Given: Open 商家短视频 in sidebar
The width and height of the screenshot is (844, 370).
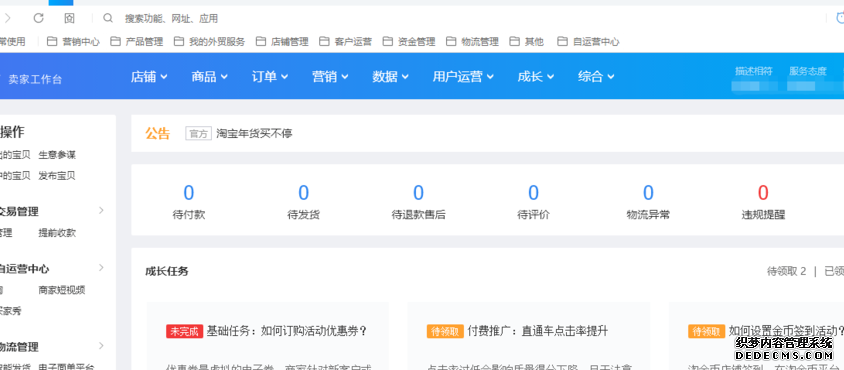Looking at the screenshot, I should pyautogui.click(x=62, y=290).
